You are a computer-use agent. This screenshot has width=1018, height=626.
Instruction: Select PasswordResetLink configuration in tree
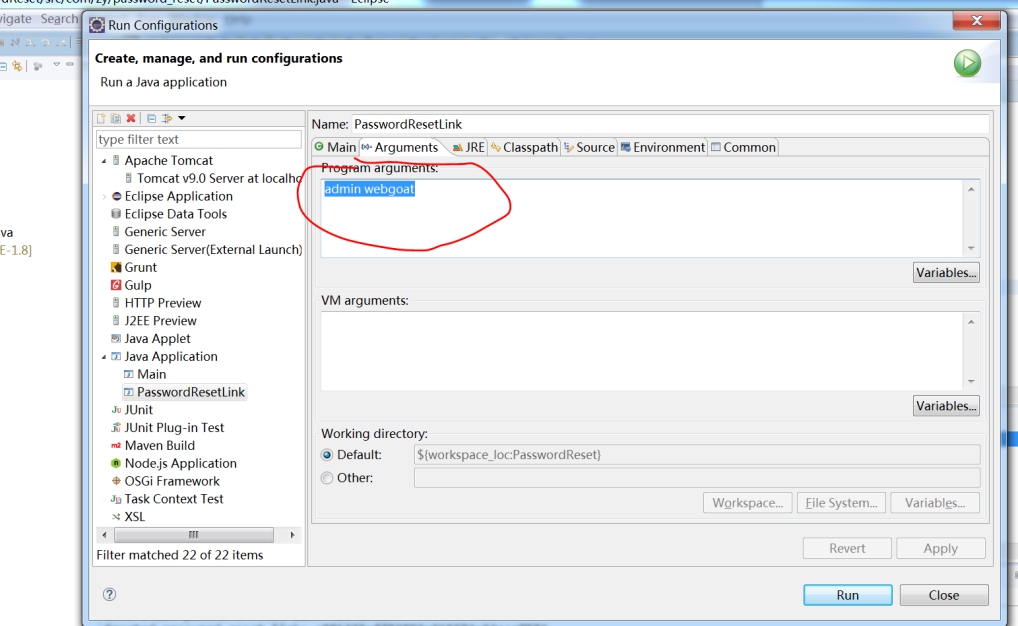184,392
